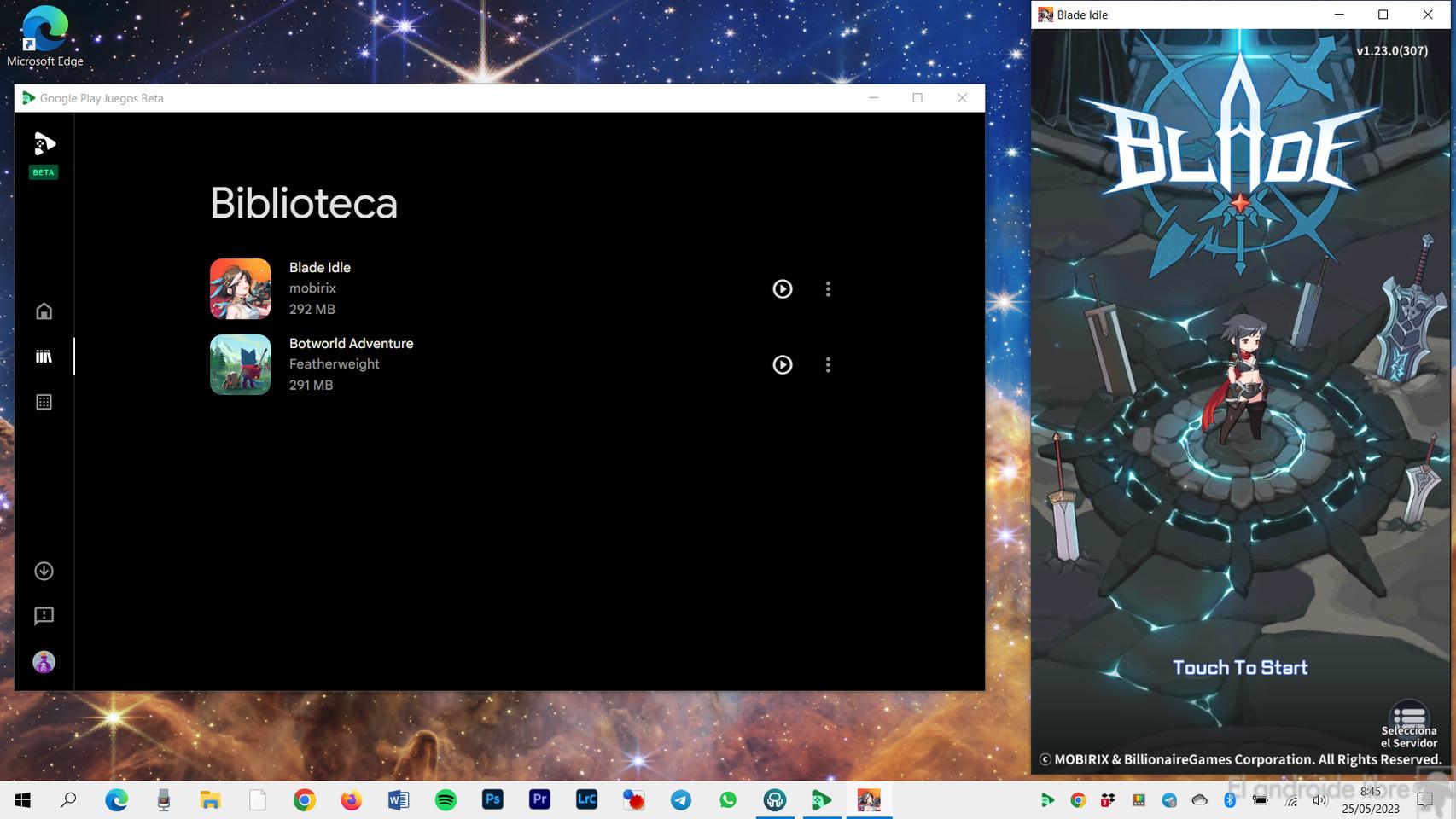This screenshot has width=1456, height=819.
Task: Open the profile avatar in sidebar
Action: pyautogui.click(x=44, y=662)
